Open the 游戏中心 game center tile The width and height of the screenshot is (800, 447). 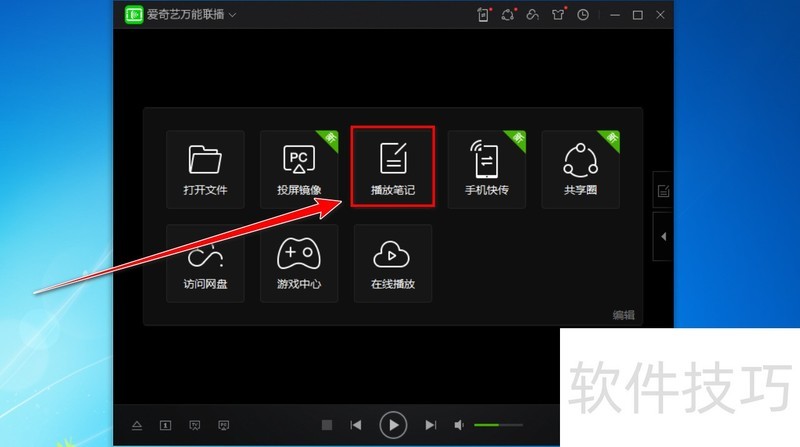(x=299, y=263)
